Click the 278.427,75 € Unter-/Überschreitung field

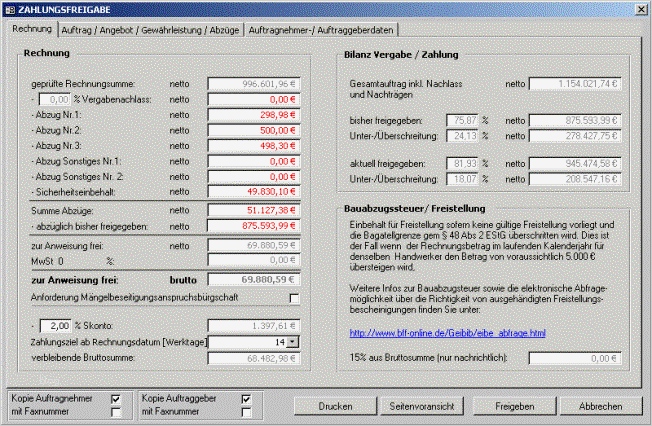575,136
